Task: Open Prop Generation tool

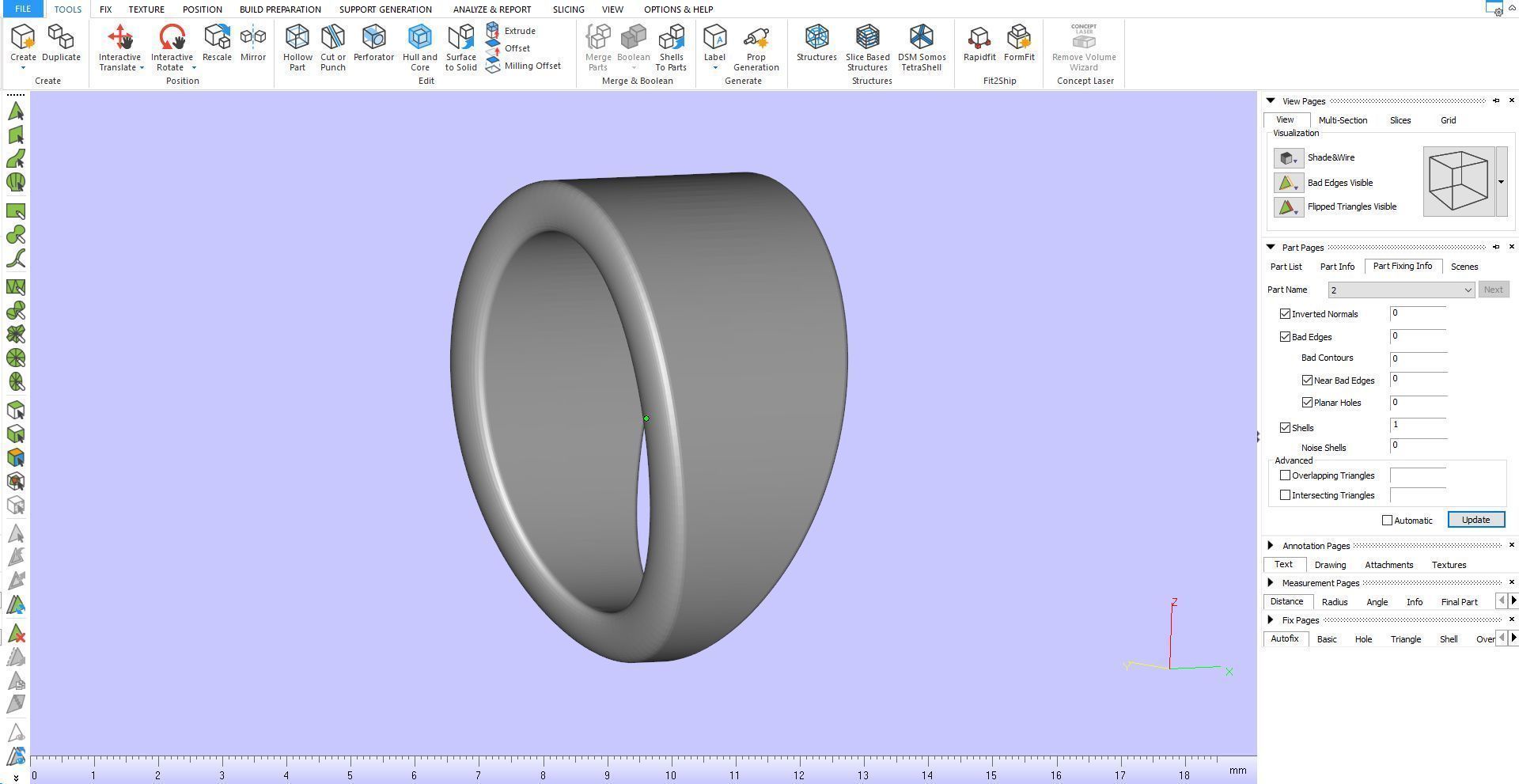Action: point(756,47)
